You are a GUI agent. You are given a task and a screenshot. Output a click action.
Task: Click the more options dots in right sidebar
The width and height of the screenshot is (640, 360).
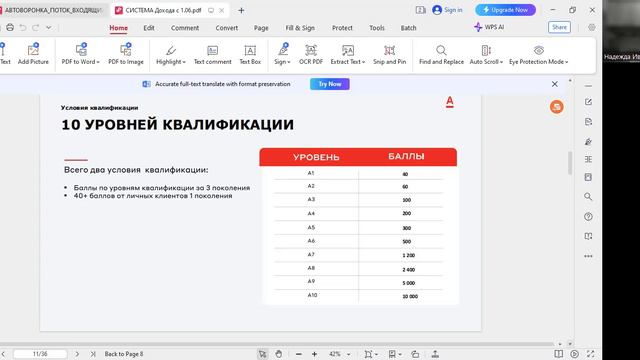coord(588,256)
